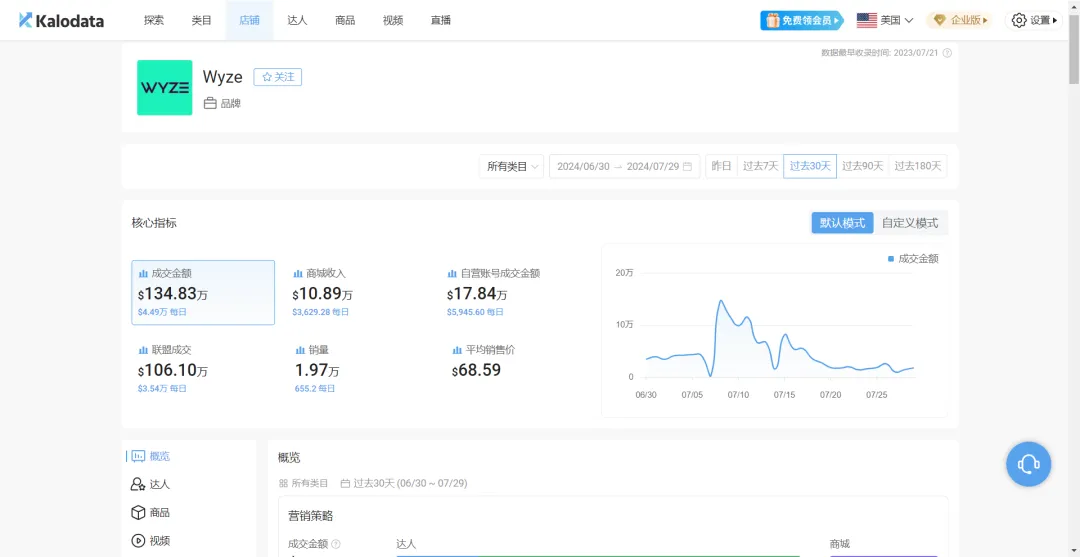Screen dimensions: 1080x557
Task: Click the $5,945.60 每日 daily value
Action: tap(475, 312)
